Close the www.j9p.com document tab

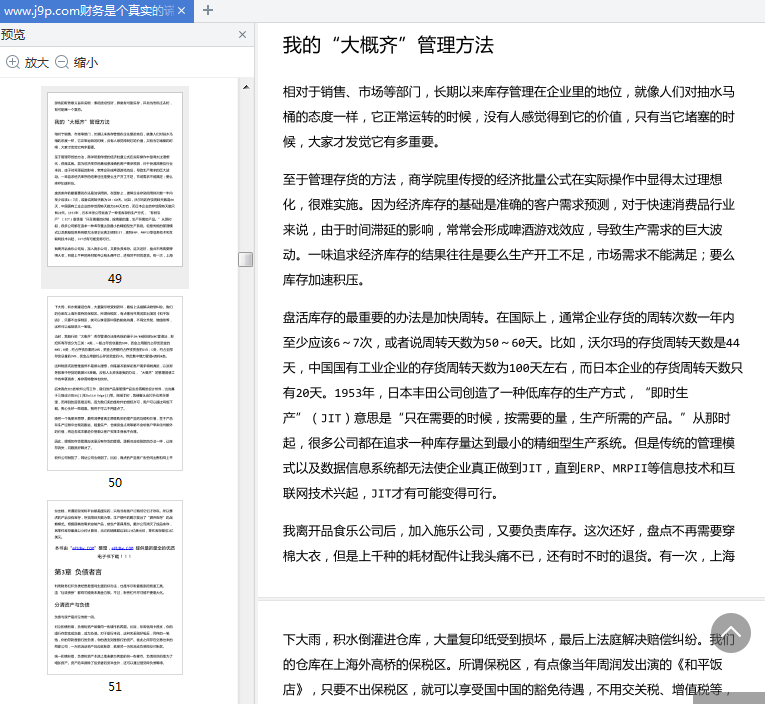coord(181,11)
